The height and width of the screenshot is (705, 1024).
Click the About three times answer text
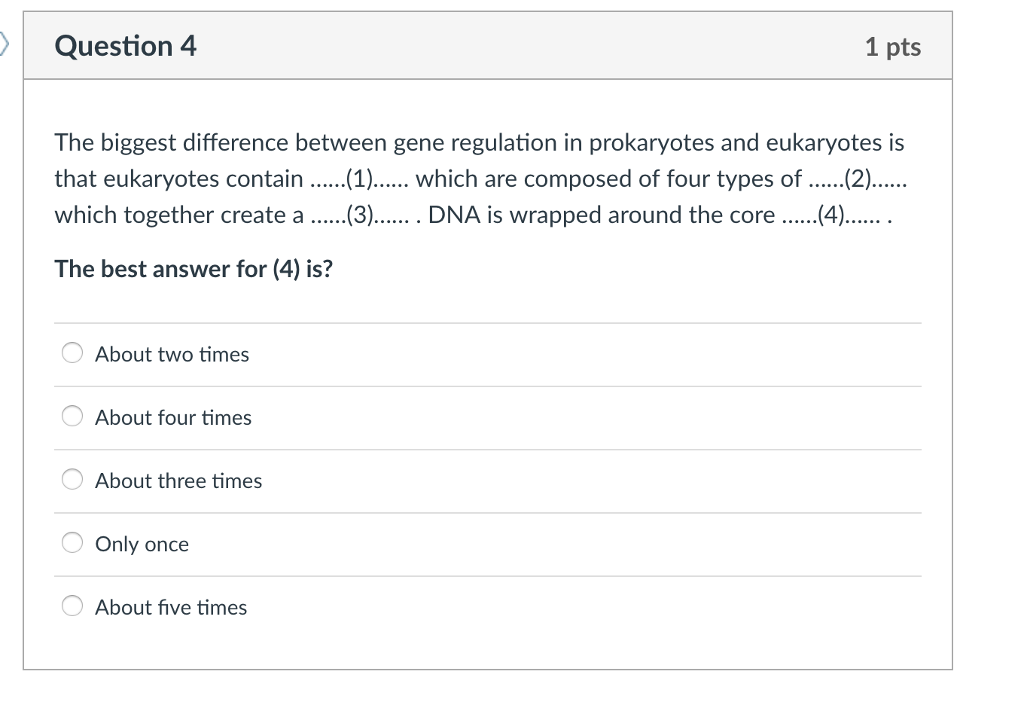[178, 480]
